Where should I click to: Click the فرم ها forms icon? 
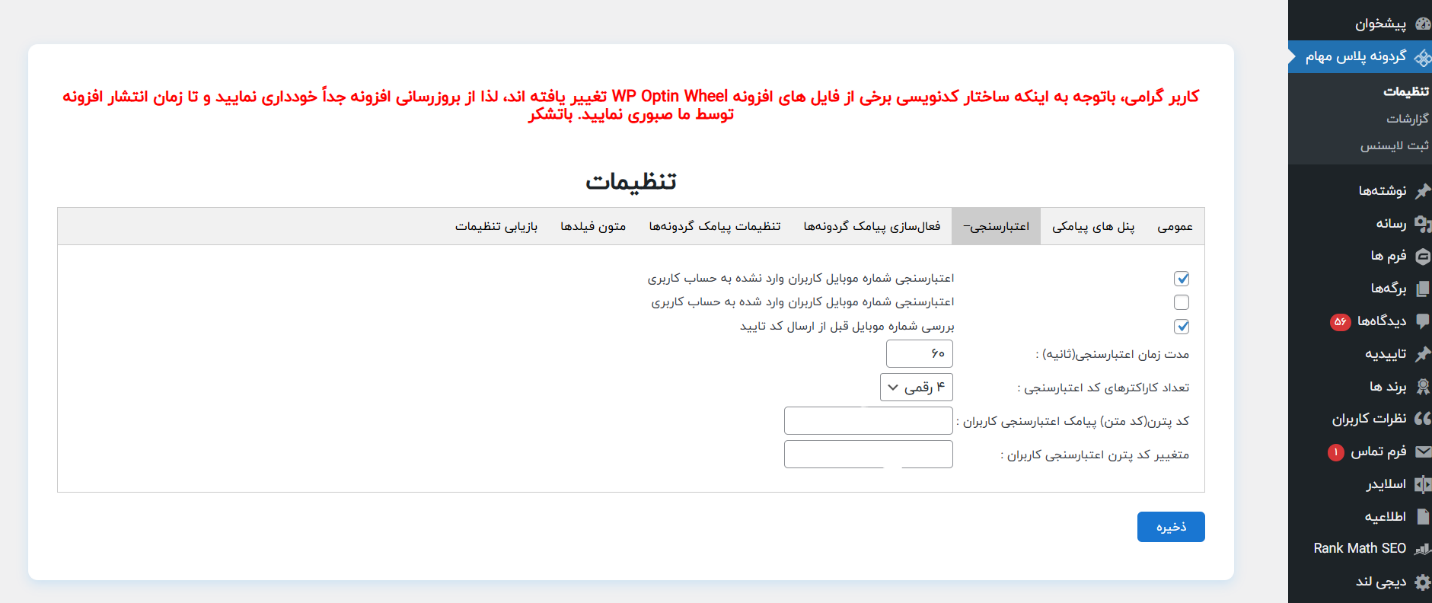1422,256
